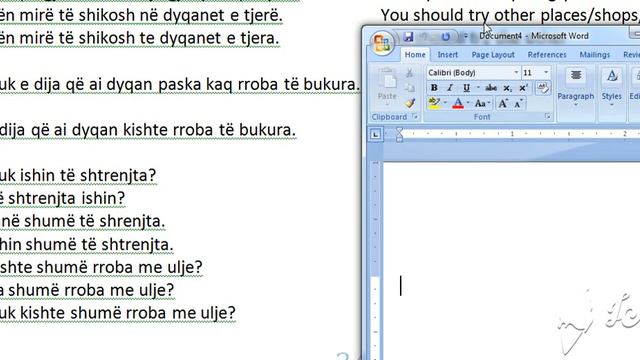
Task: Switch to the Home tab
Action: coord(415,55)
